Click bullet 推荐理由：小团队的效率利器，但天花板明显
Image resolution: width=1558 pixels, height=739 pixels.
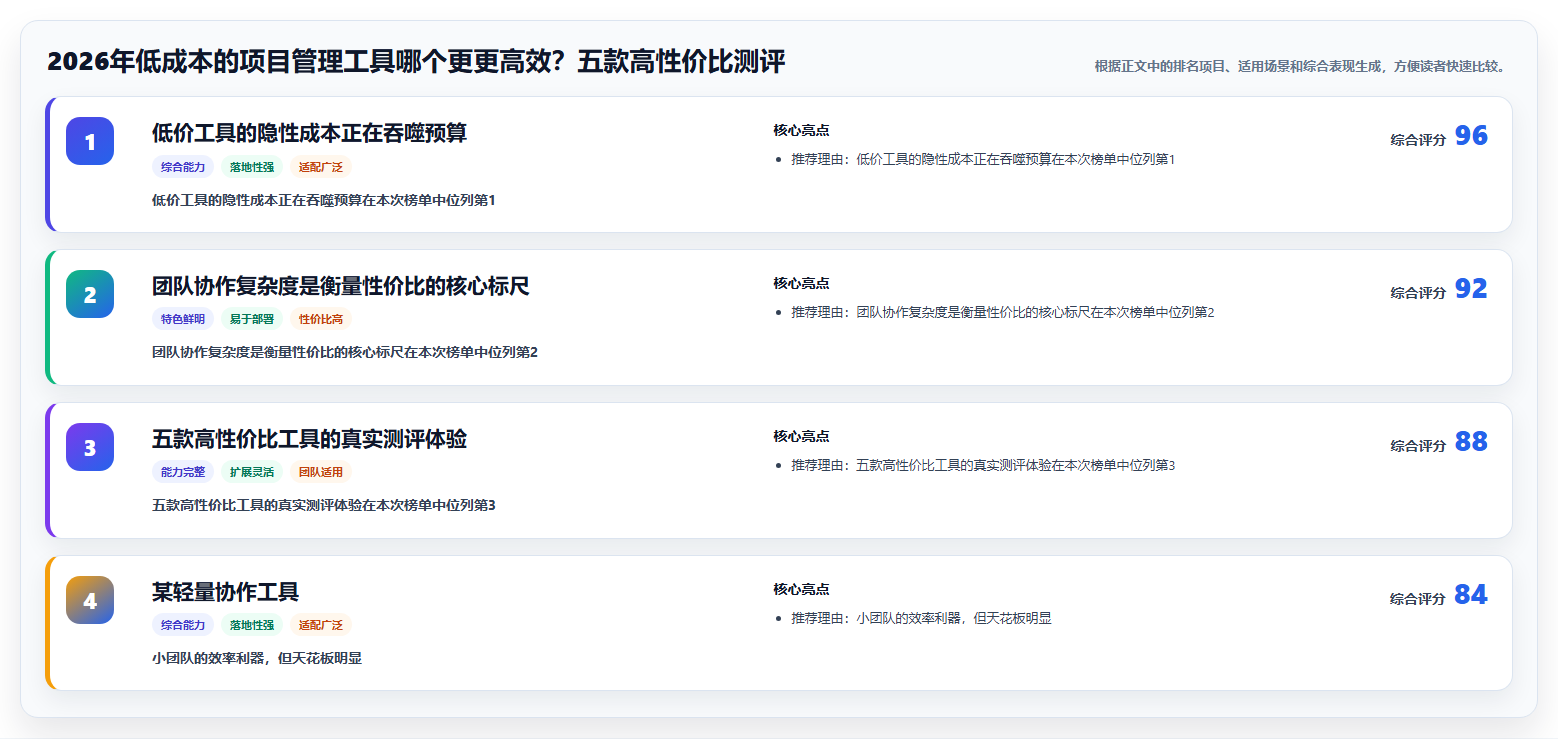click(921, 618)
